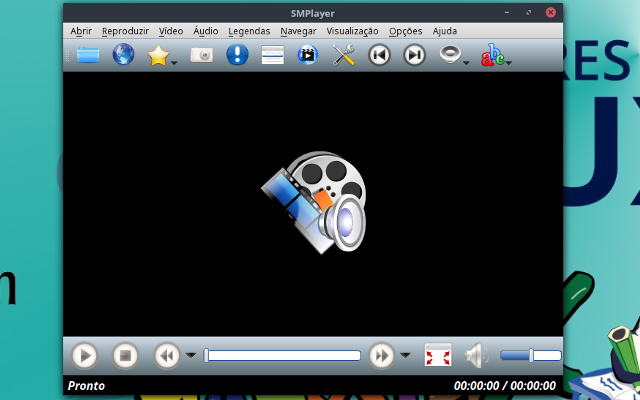The height and width of the screenshot is (400, 640).
Task: Click the playback seek bar
Action: [282, 356]
